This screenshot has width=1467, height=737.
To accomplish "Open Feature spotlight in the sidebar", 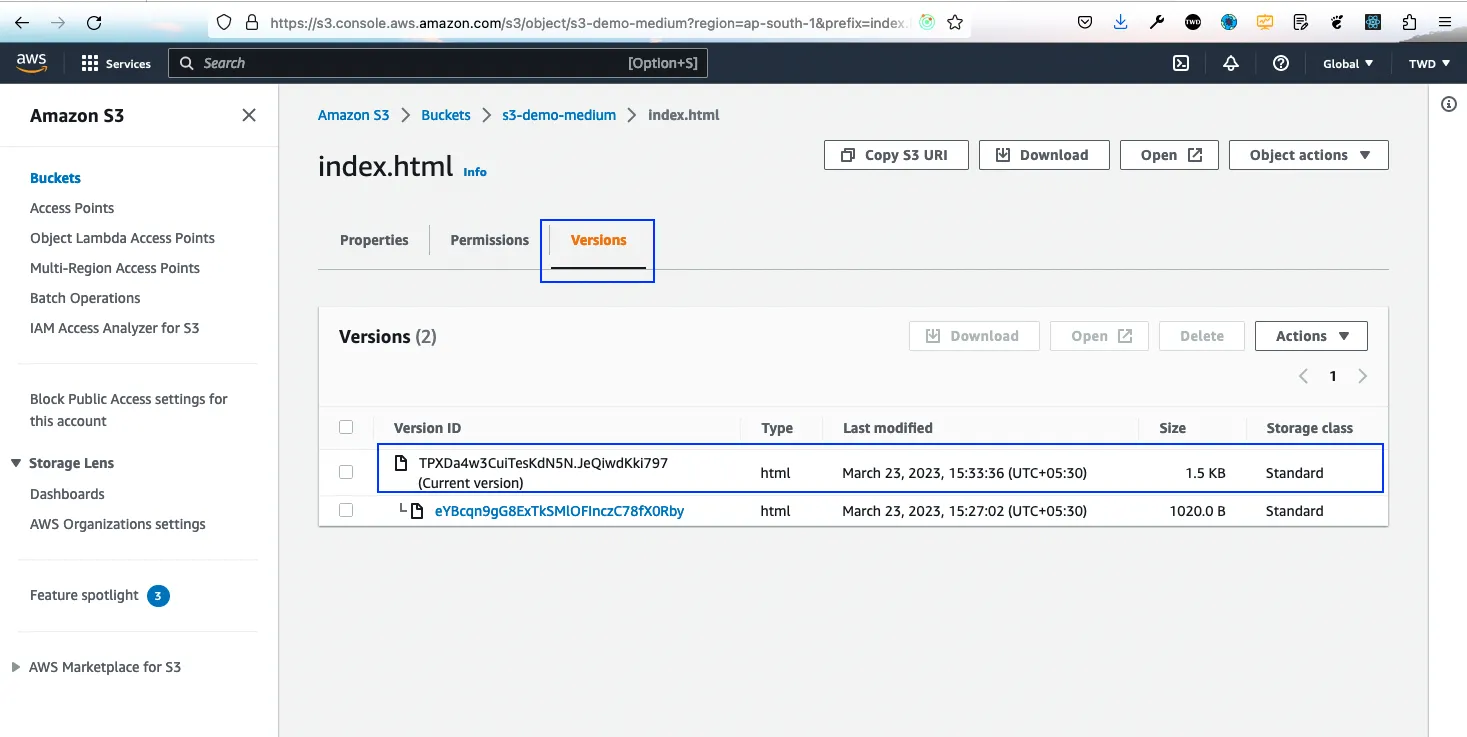I will click(84, 595).
